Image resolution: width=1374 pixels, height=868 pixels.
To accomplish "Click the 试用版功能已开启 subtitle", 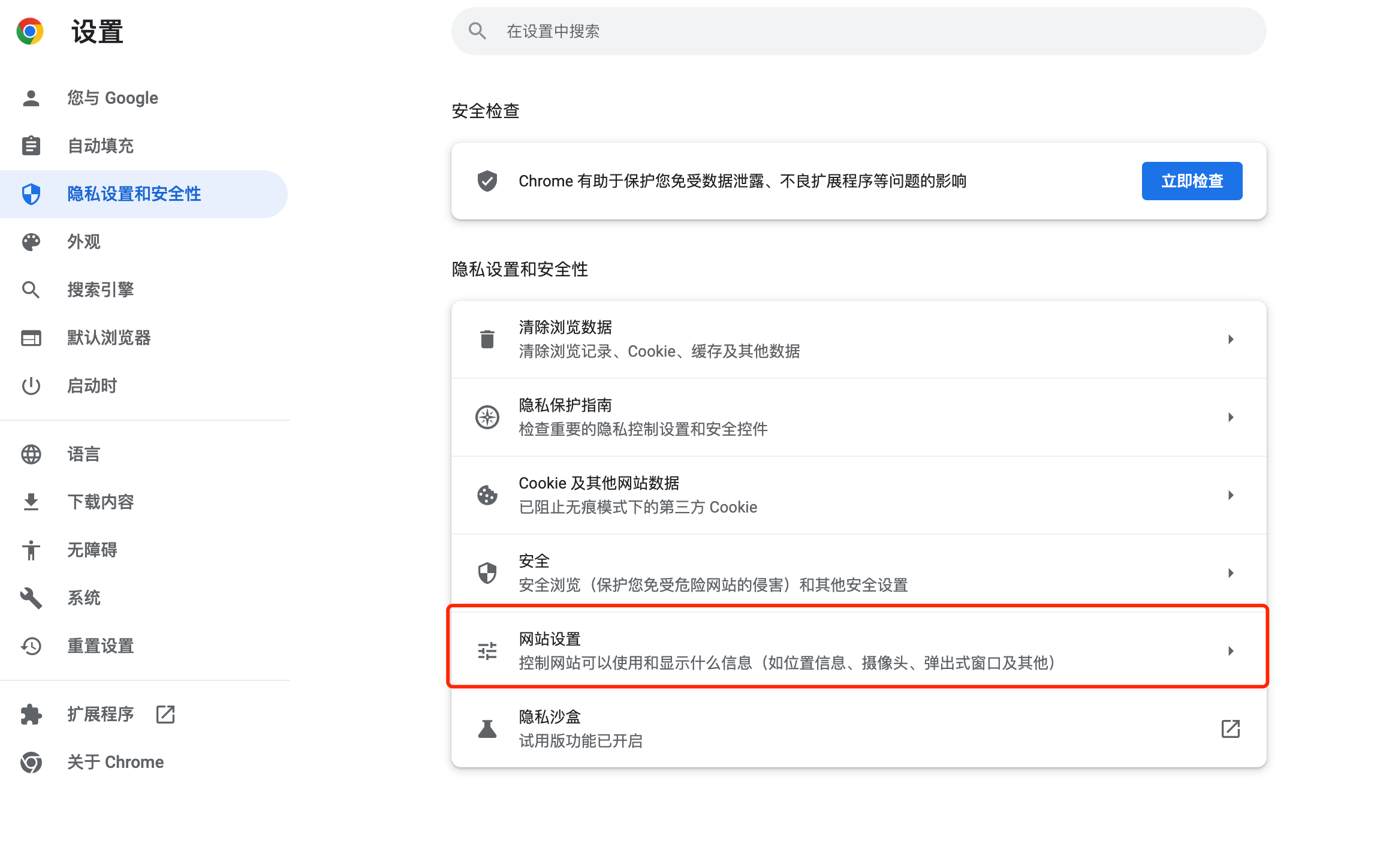I will 580,741.
